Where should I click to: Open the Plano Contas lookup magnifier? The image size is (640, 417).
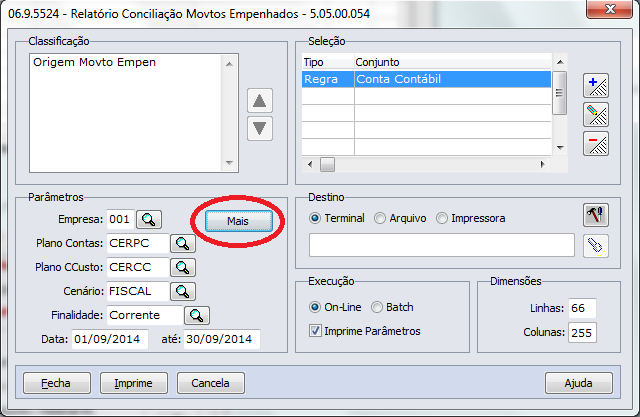pyautogui.click(x=182, y=244)
